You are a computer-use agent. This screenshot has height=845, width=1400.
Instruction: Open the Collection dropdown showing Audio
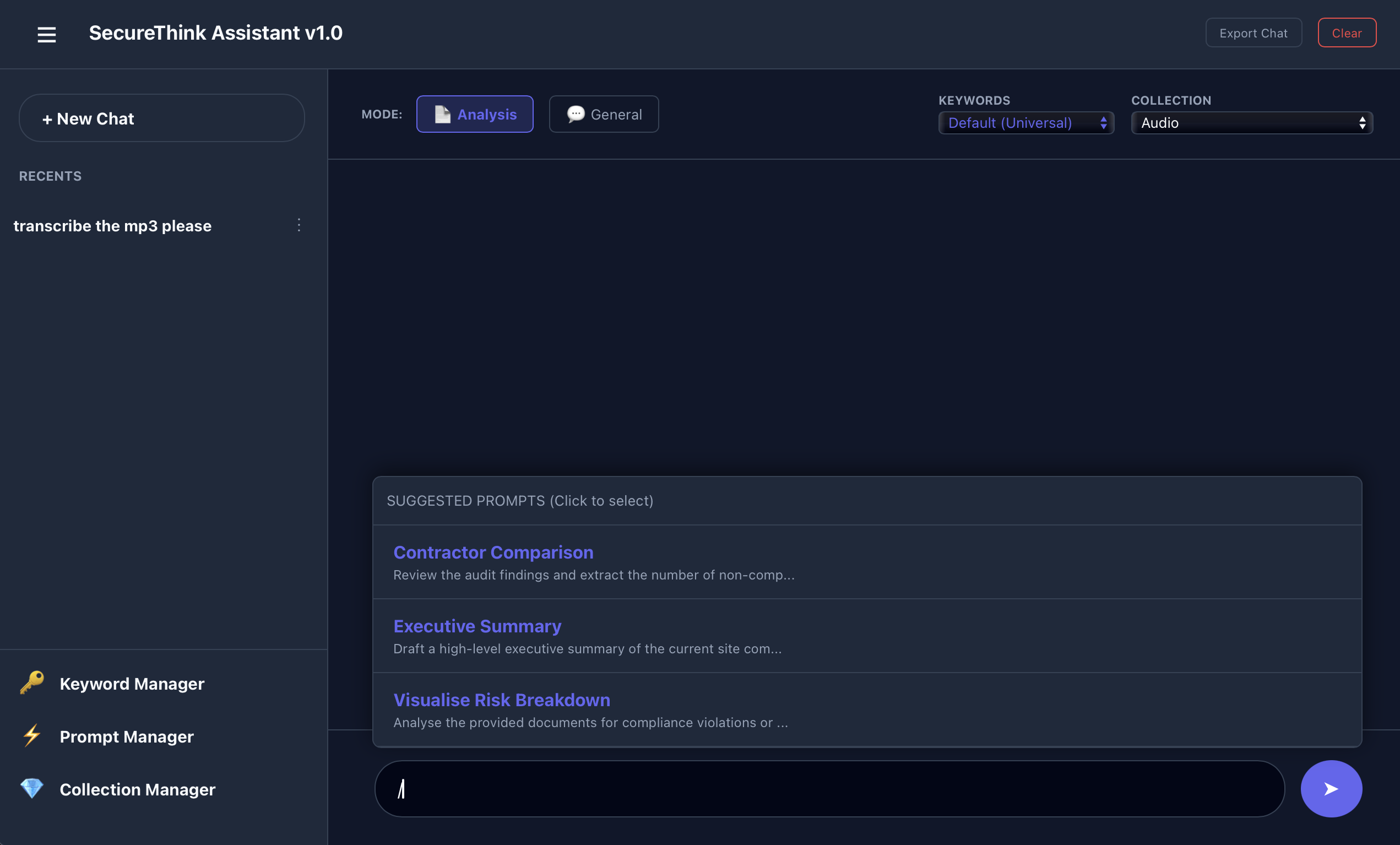[x=1252, y=123]
